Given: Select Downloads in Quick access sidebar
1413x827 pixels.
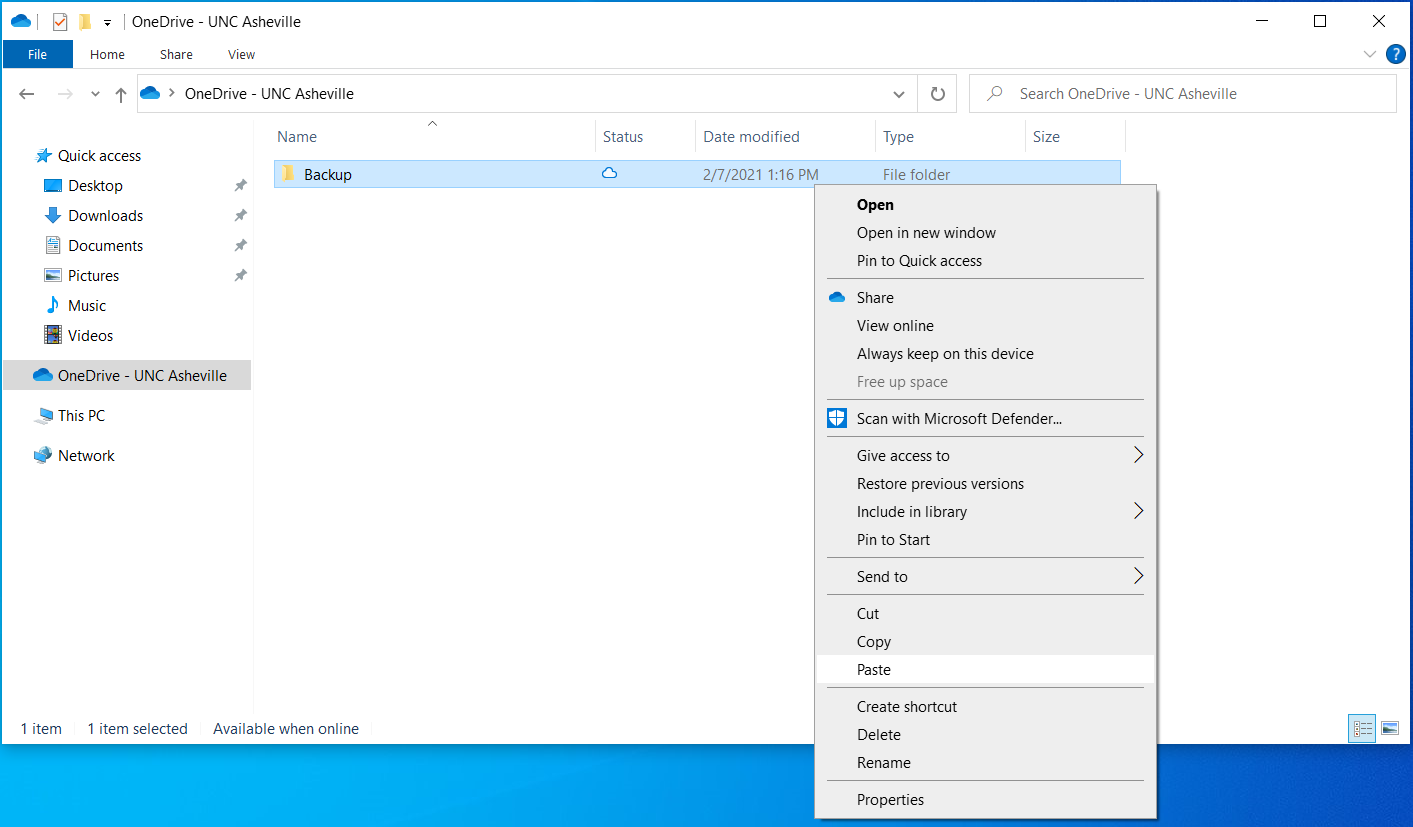Looking at the screenshot, I should click(105, 216).
